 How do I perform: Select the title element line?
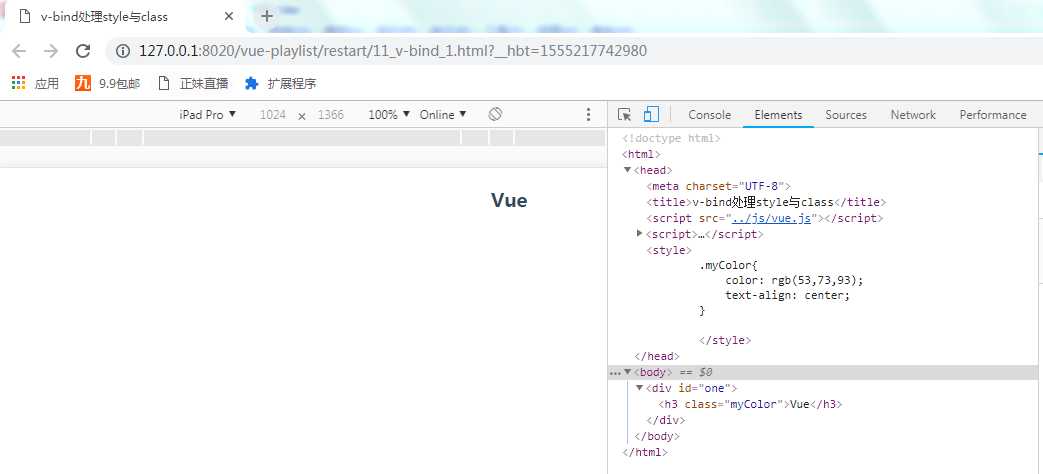click(x=766, y=202)
